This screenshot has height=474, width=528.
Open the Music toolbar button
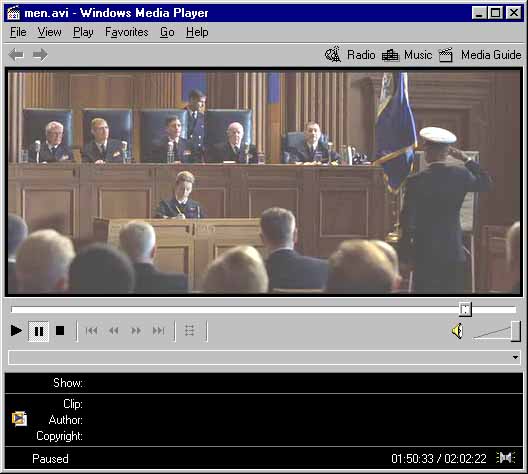[407, 55]
